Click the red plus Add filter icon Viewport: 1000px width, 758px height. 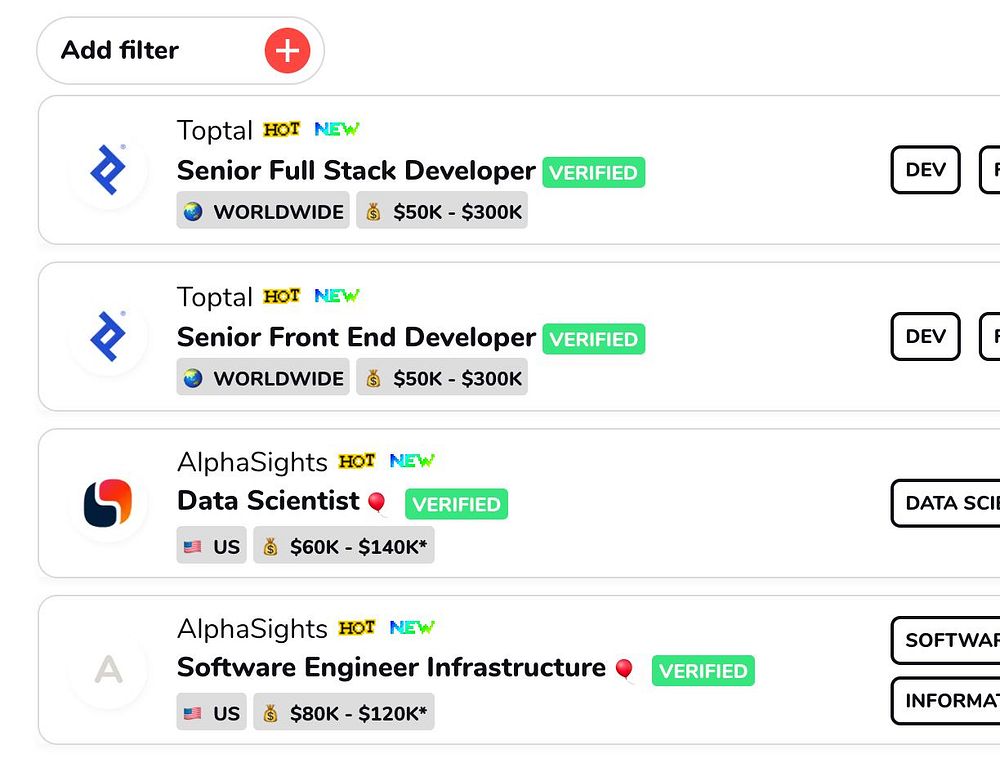coord(287,50)
